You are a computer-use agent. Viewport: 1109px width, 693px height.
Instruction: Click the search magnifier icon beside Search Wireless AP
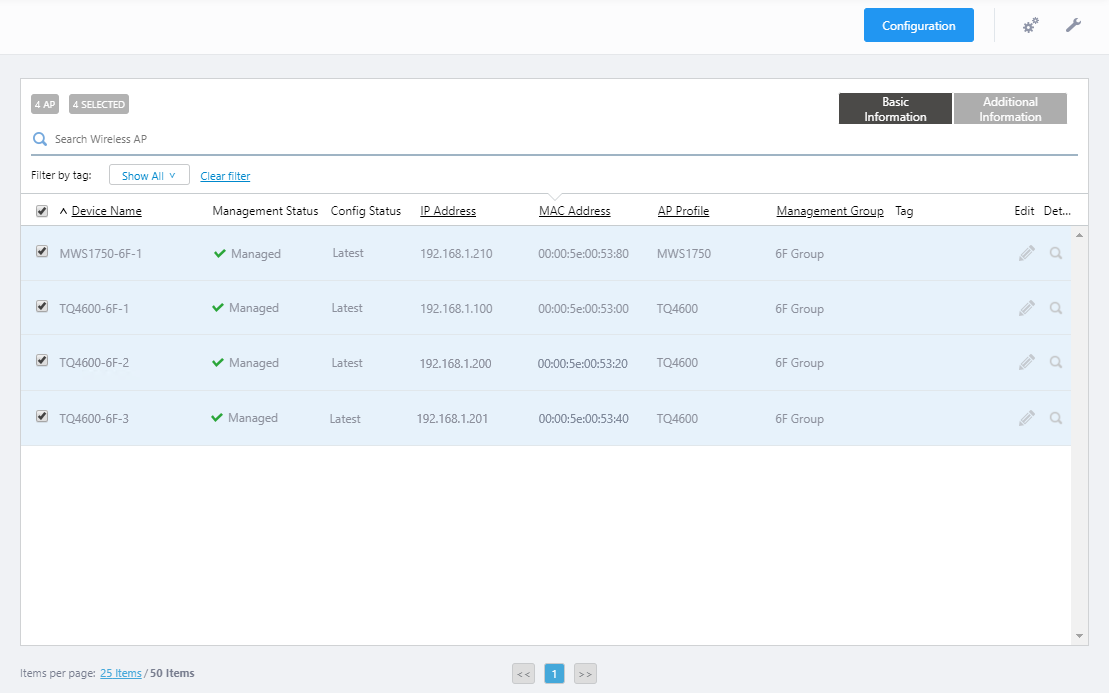click(40, 139)
